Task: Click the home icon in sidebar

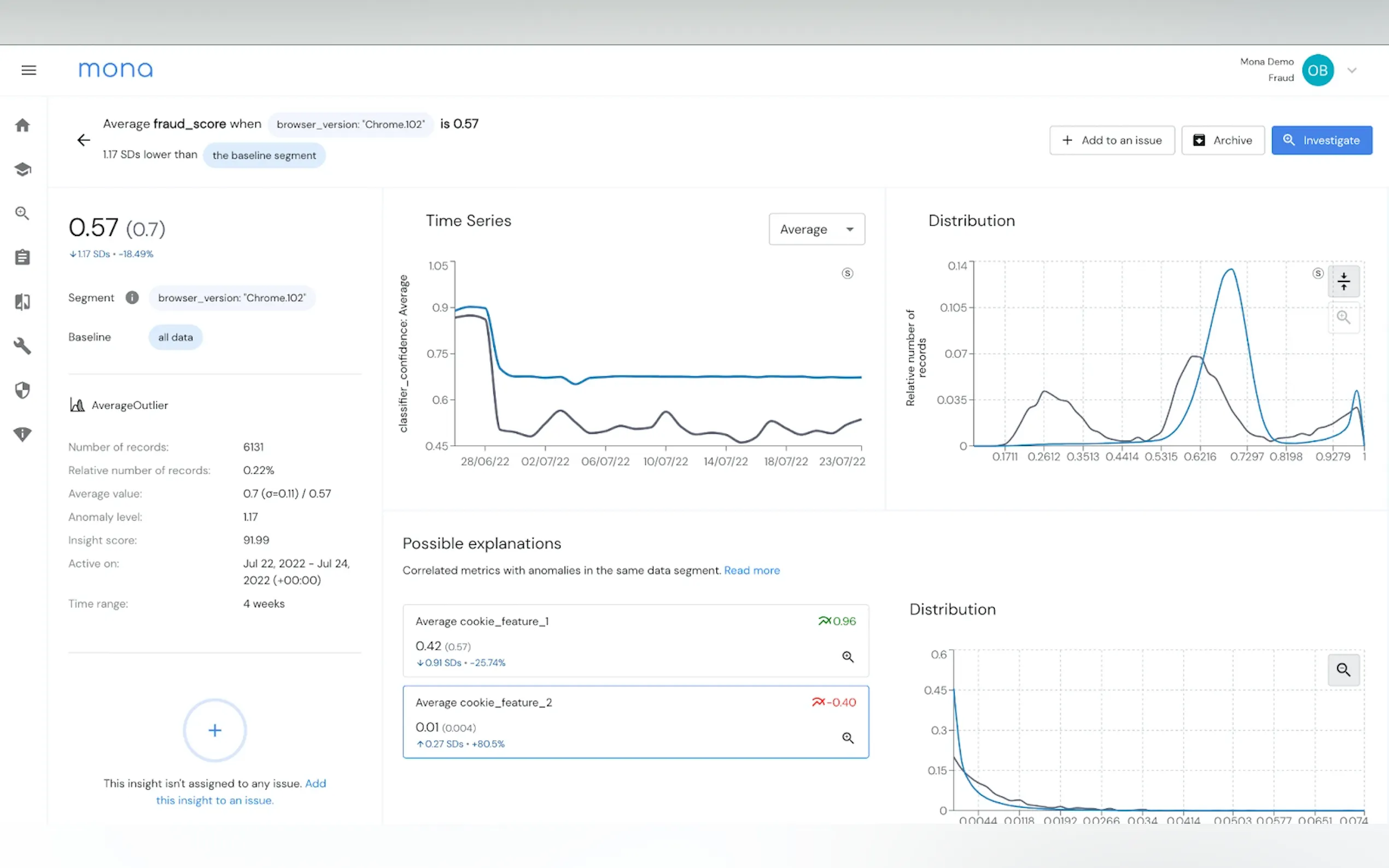Action: 22,125
